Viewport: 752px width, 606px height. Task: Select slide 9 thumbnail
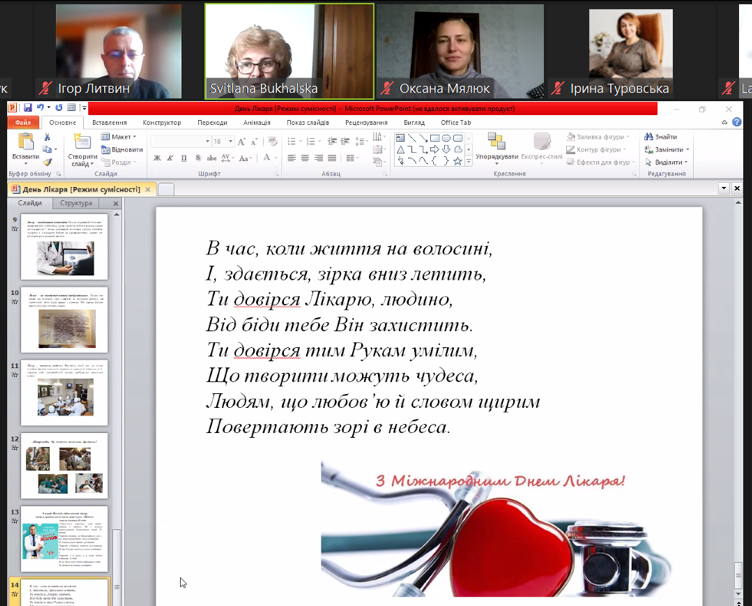click(x=64, y=246)
